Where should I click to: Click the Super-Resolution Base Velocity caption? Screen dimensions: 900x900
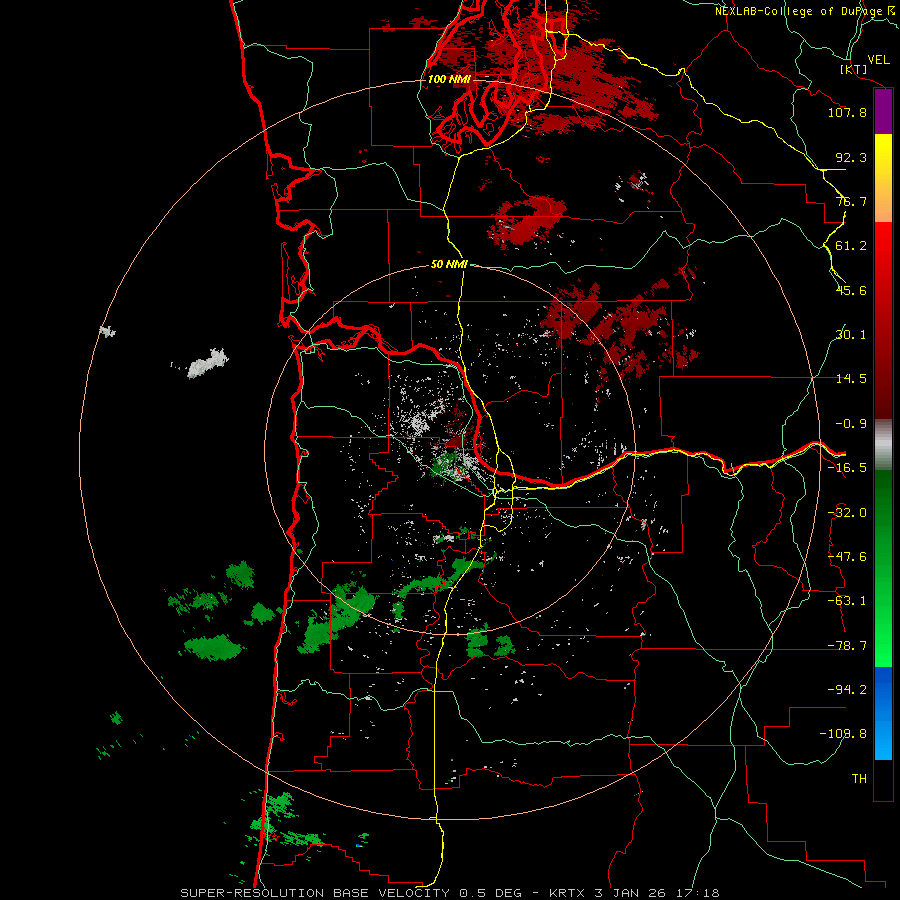[449, 893]
